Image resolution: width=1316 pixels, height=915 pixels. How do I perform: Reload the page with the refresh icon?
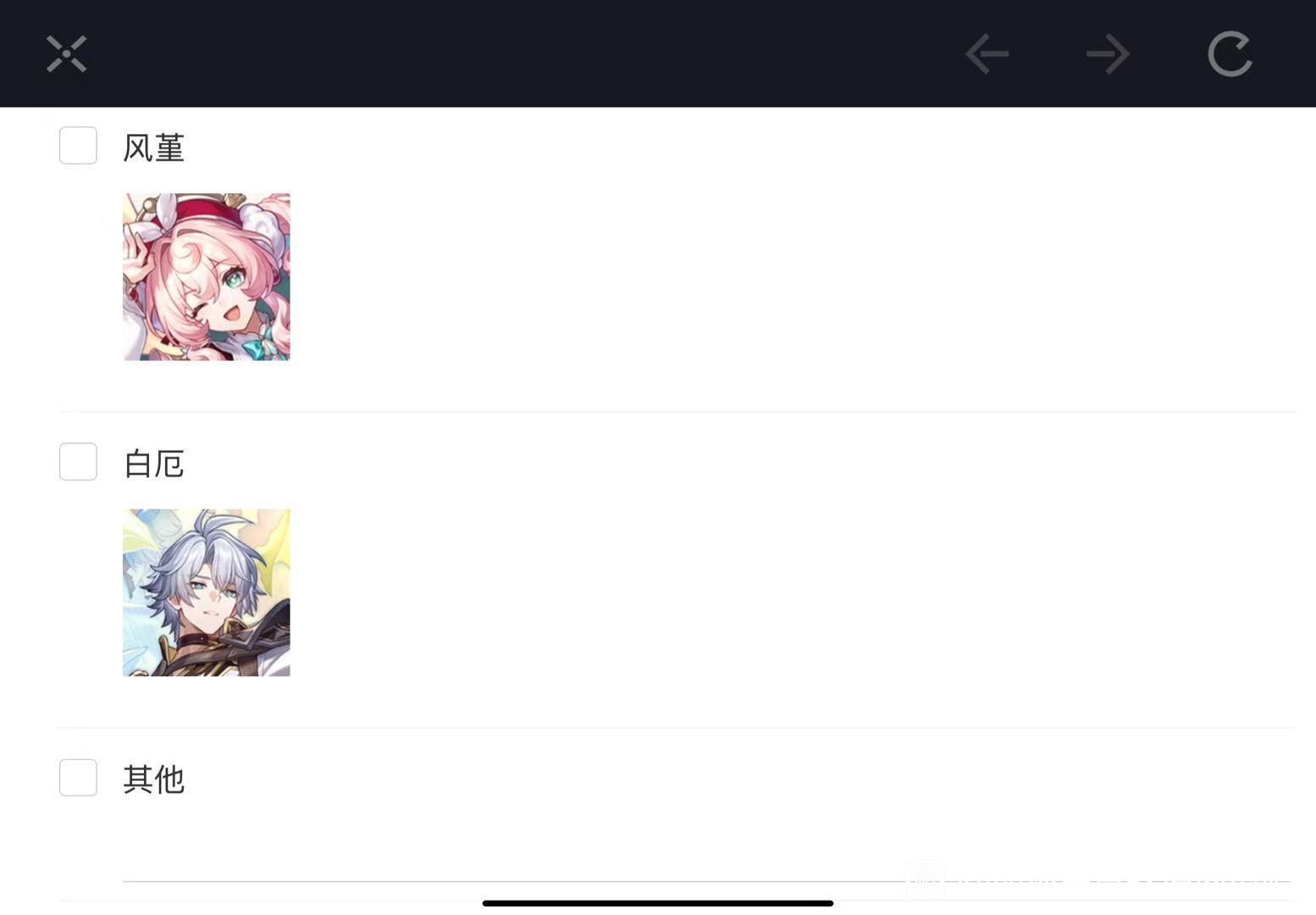click(1230, 54)
